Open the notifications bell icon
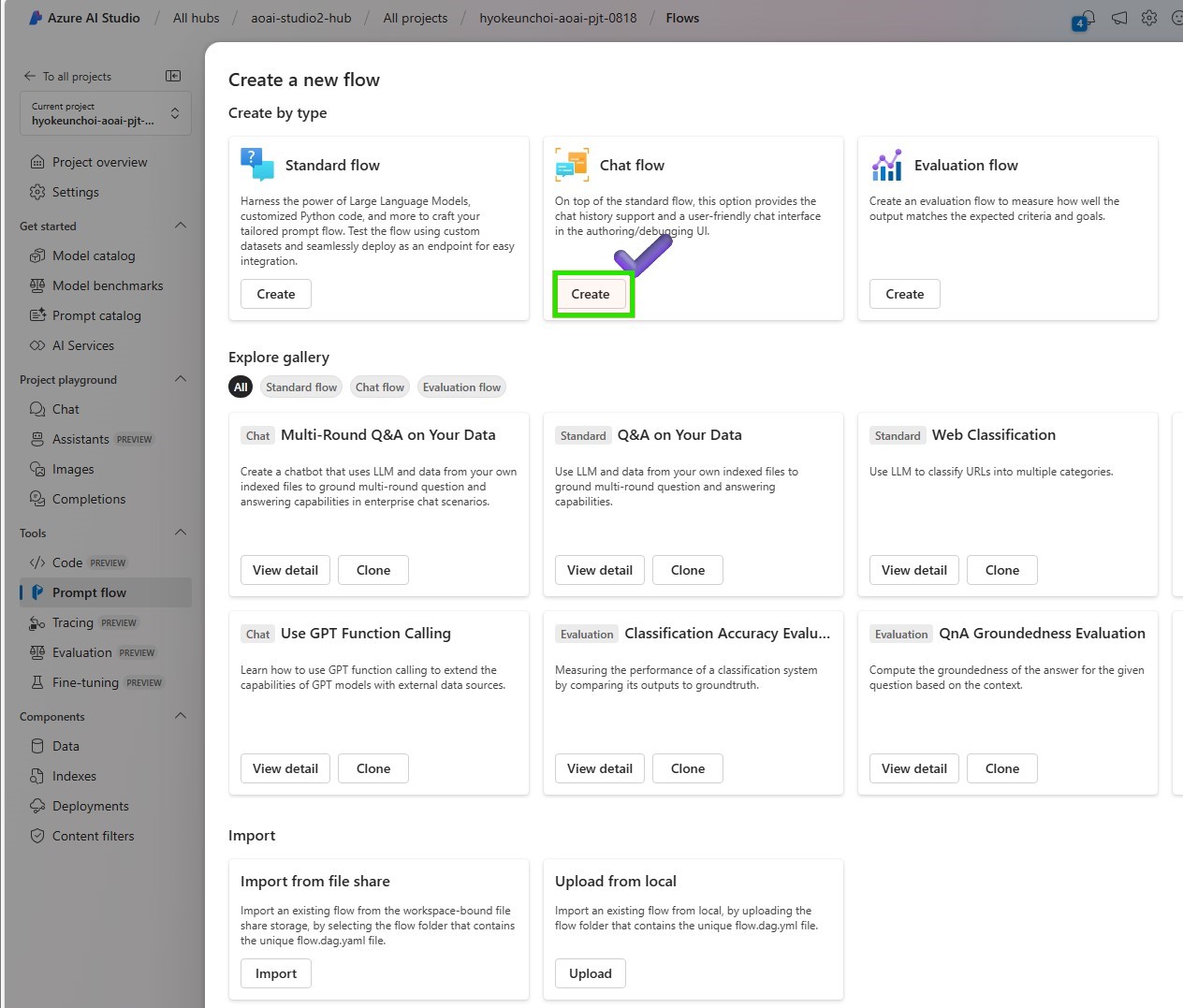This screenshot has width=1183, height=1008. click(1087, 18)
